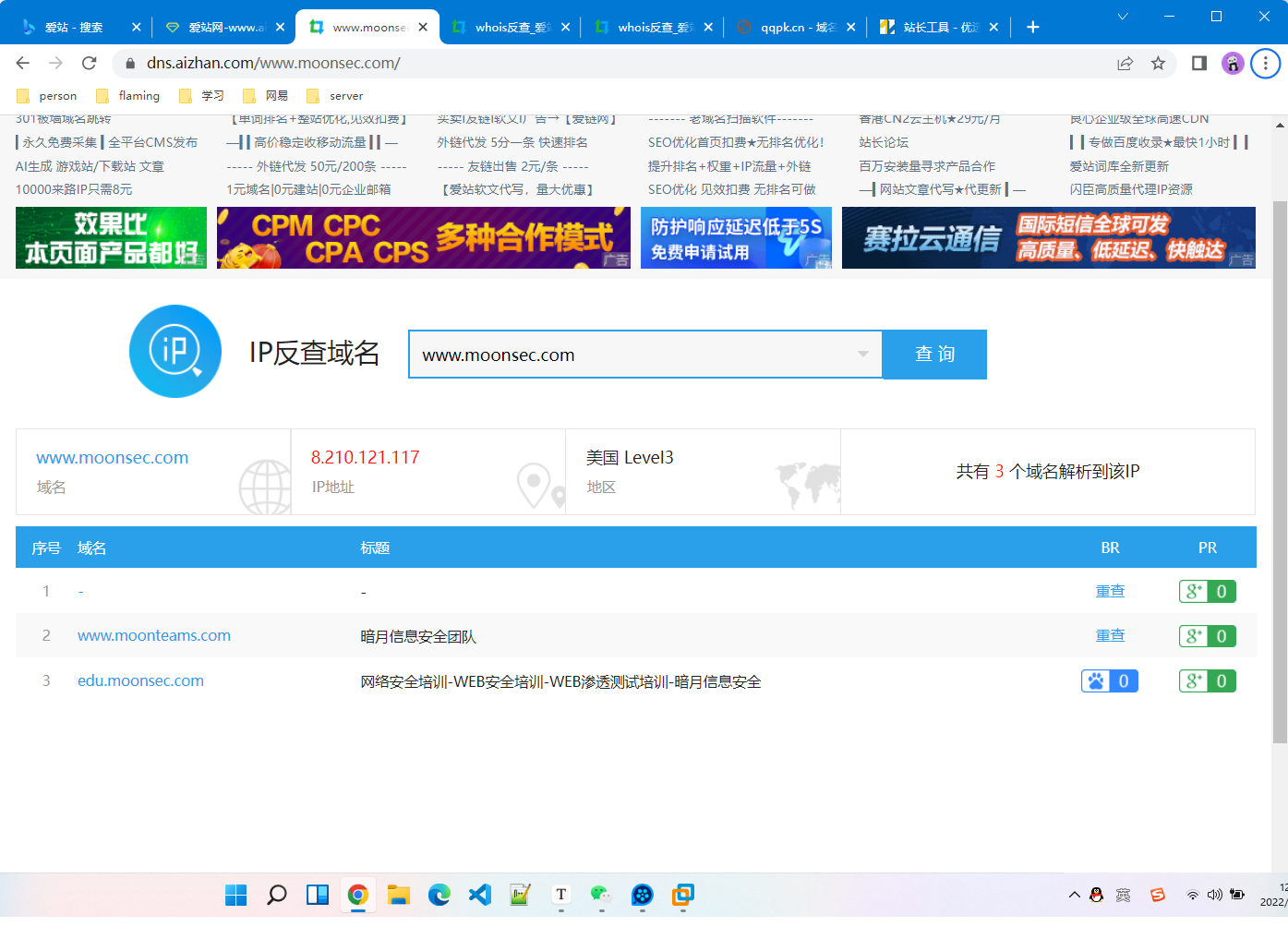Screen dimensions: 1288x951
Task: Open the QQ penguin tray icon
Action: pyautogui.click(x=1097, y=895)
